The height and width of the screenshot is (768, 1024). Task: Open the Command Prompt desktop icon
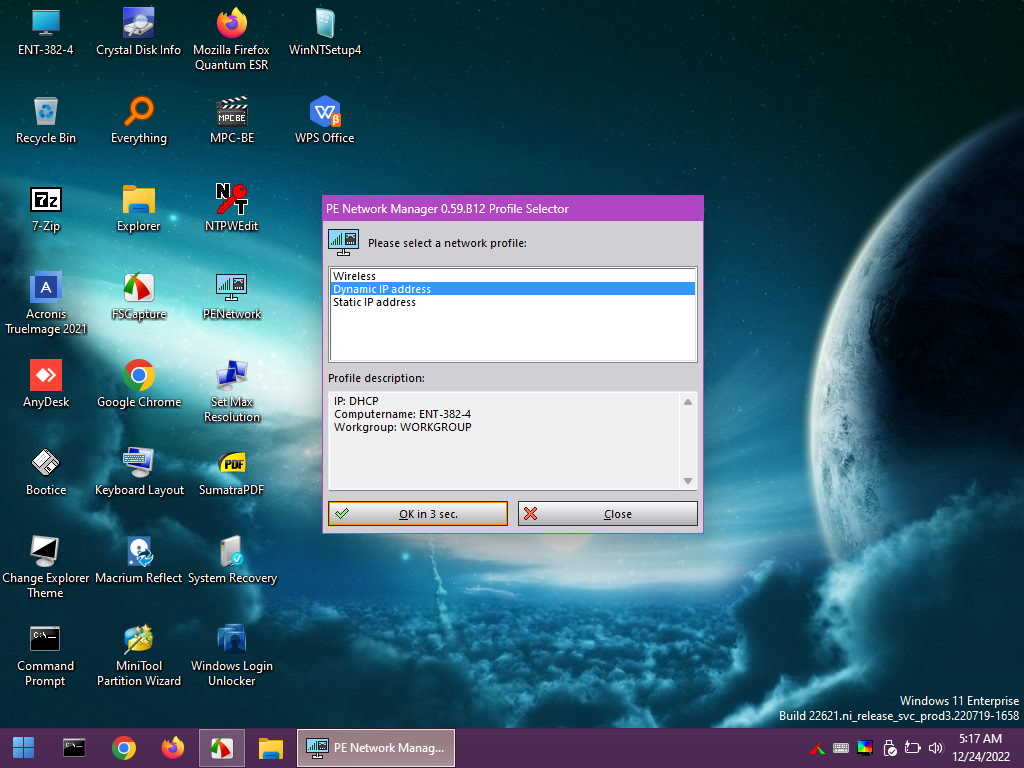(x=45, y=655)
